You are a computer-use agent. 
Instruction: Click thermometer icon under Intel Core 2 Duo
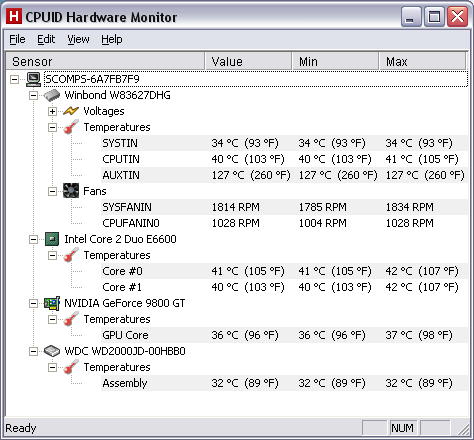71,255
